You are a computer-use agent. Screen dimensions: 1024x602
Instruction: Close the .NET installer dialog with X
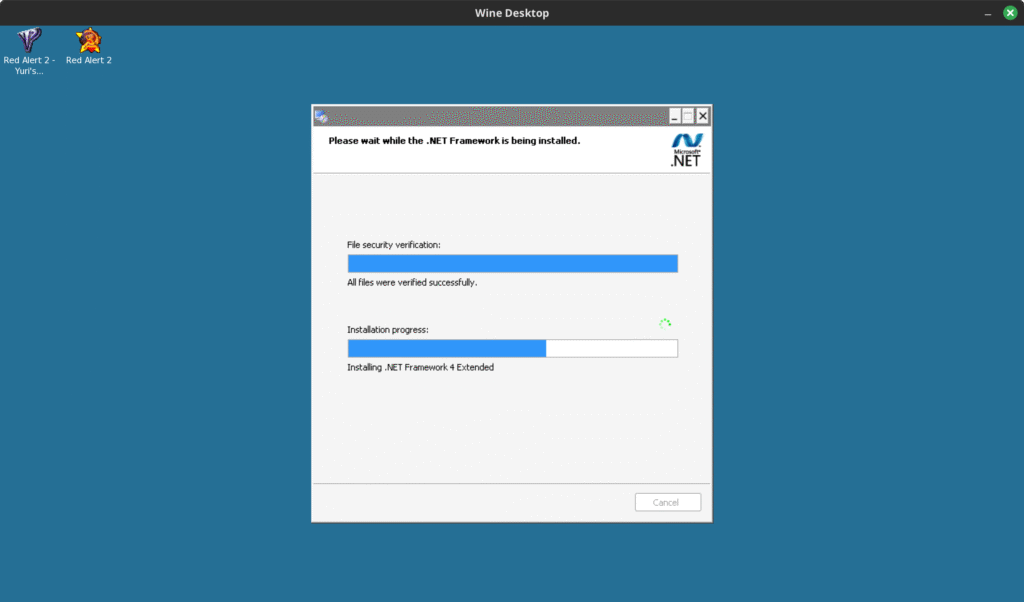(703, 116)
